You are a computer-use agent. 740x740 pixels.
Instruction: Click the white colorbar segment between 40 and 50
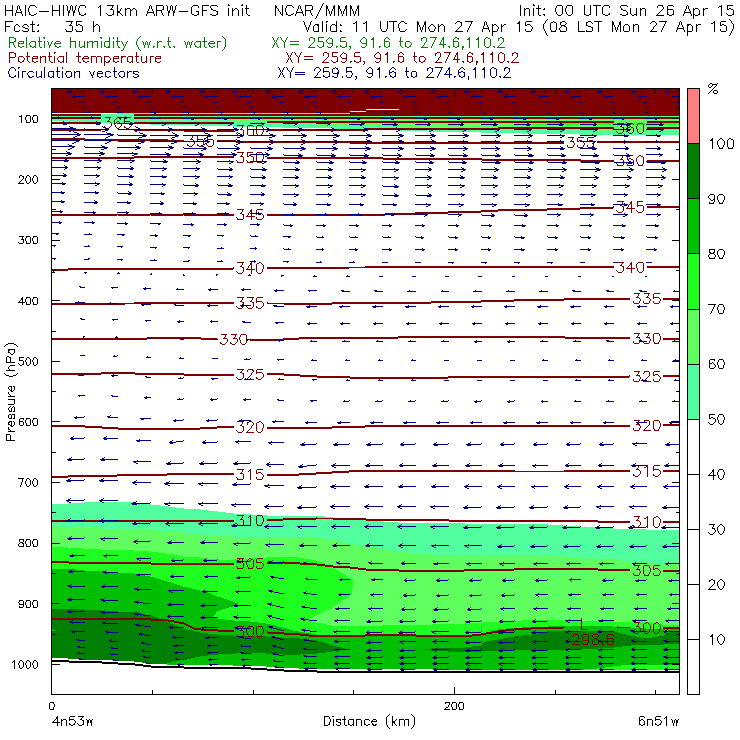click(693, 446)
